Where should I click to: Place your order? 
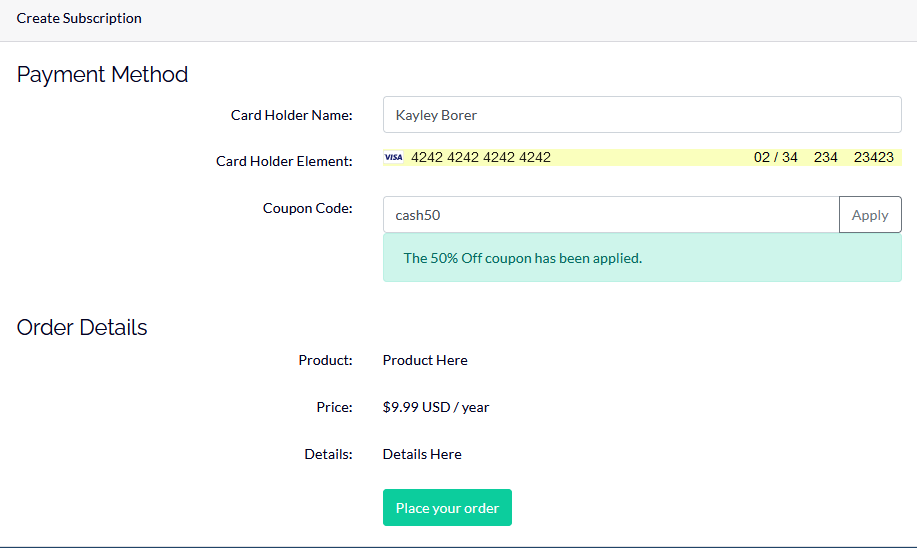click(x=447, y=508)
